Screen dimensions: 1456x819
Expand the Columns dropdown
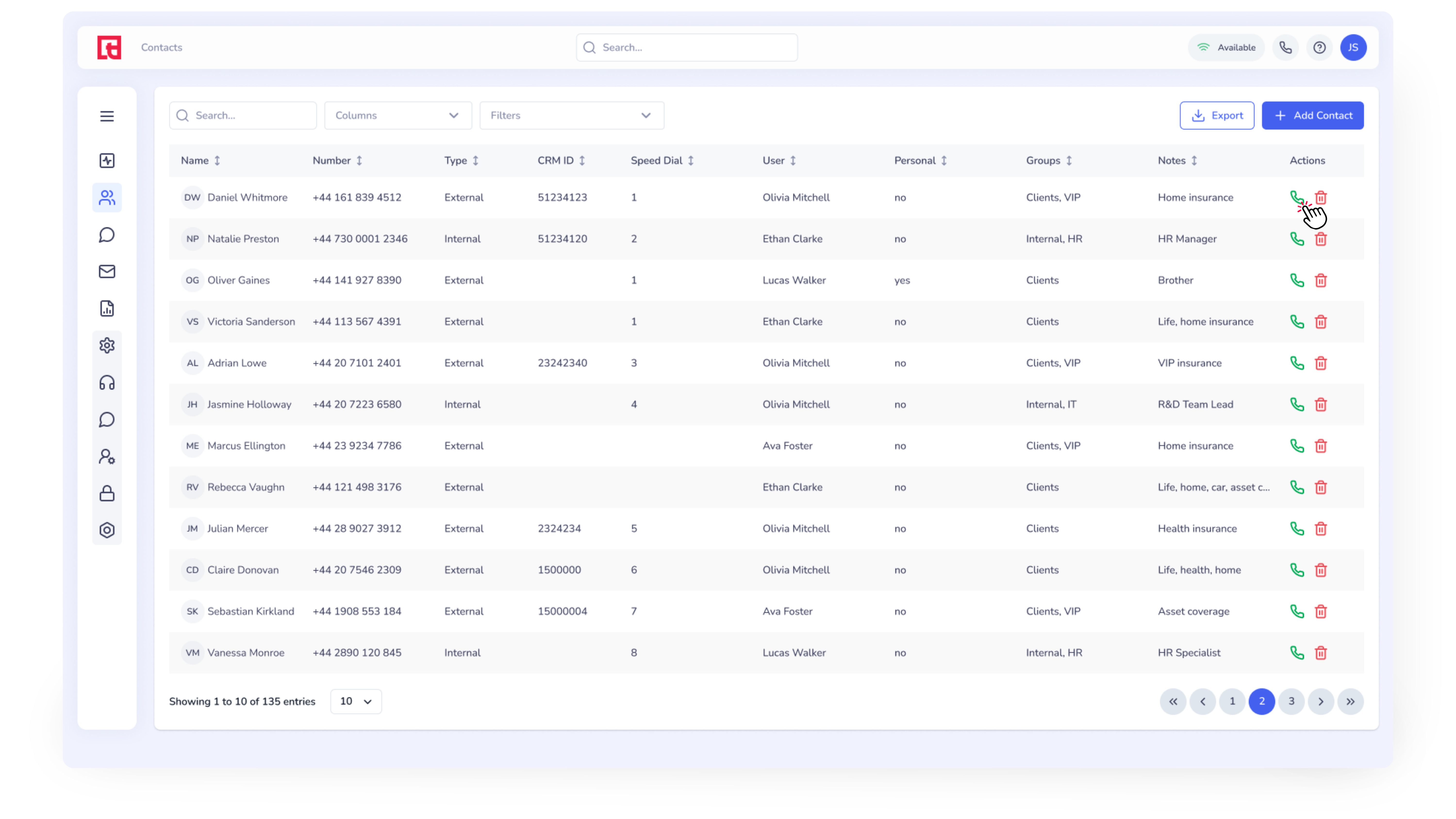398,115
